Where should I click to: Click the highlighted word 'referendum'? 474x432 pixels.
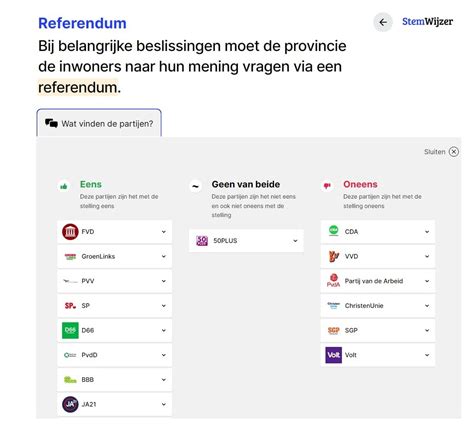click(78, 87)
